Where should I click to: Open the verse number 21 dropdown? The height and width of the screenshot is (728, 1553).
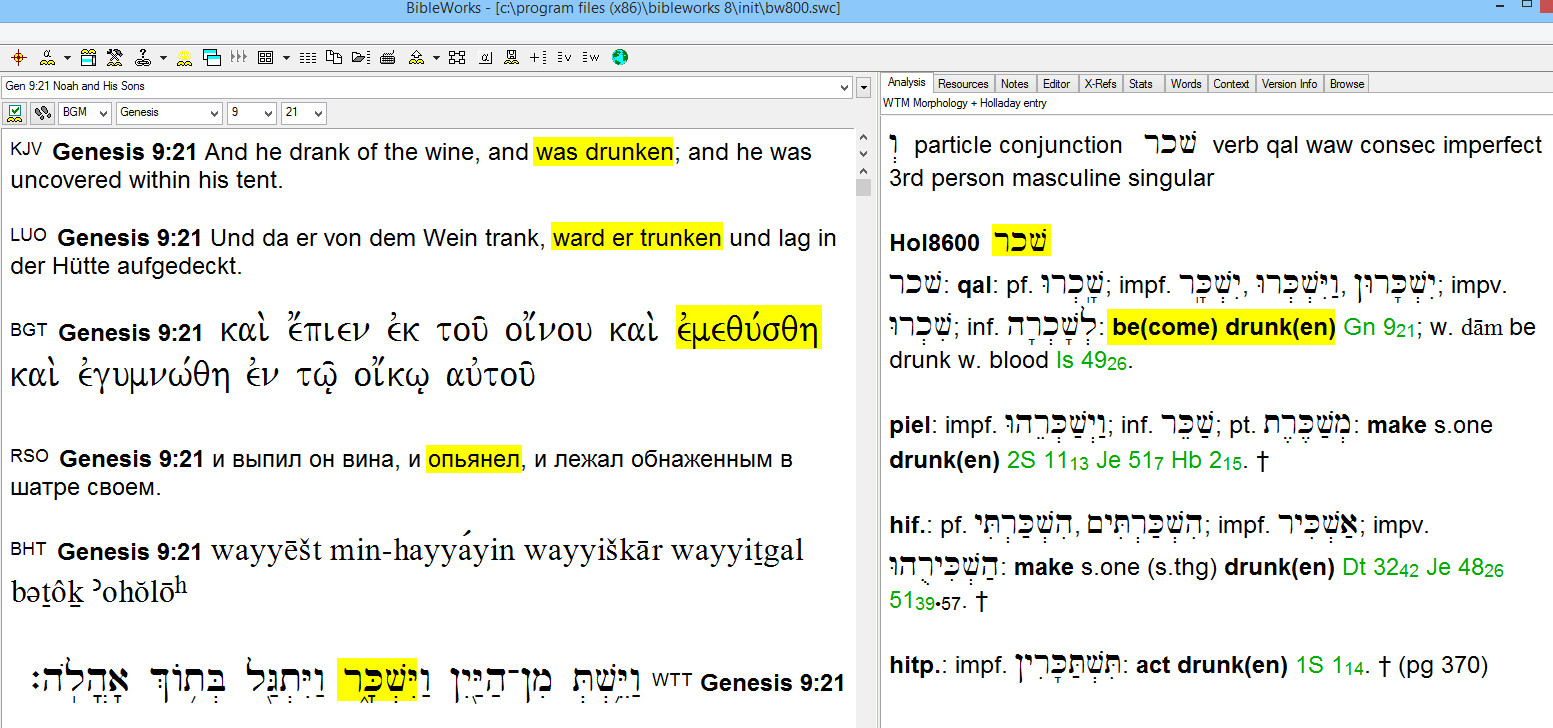[317, 113]
